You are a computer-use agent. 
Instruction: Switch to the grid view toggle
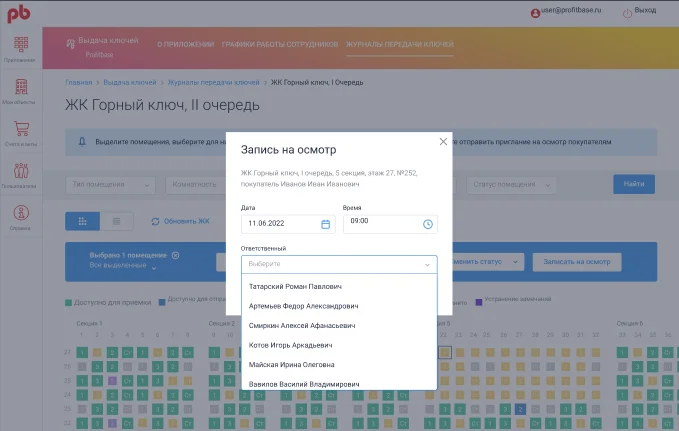click(x=82, y=221)
